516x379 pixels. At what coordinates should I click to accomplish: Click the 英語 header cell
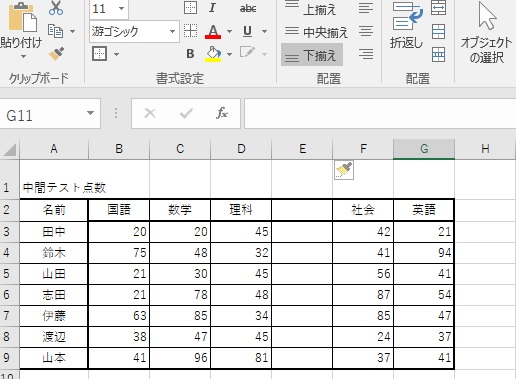point(424,210)
